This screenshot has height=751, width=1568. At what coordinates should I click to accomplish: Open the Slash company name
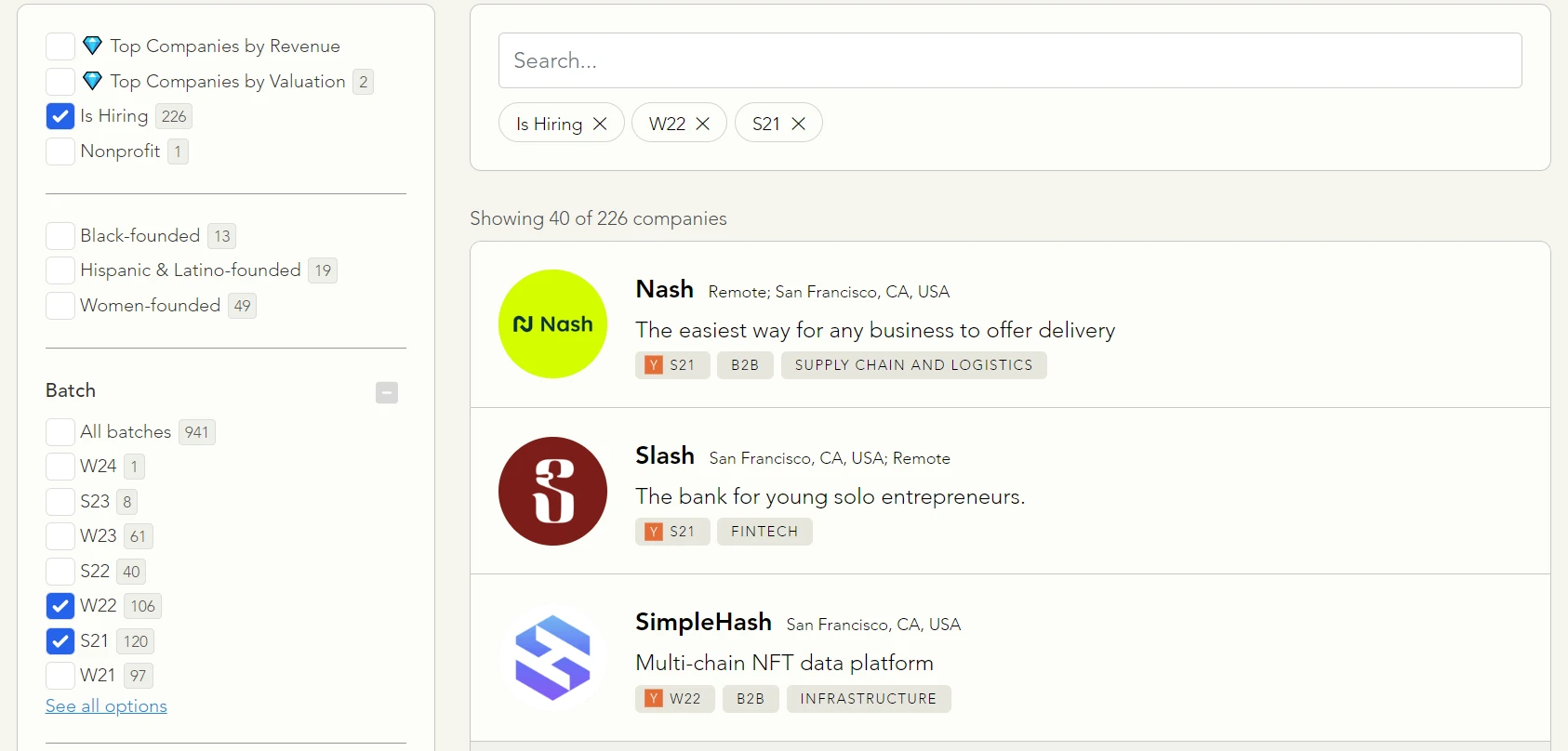click(x=665, y=455)
